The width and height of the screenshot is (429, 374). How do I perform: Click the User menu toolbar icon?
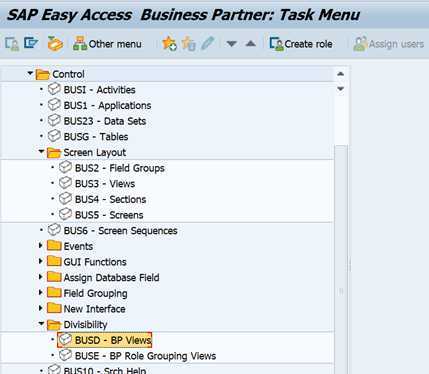pyautogui.click(x=12, y=44)
